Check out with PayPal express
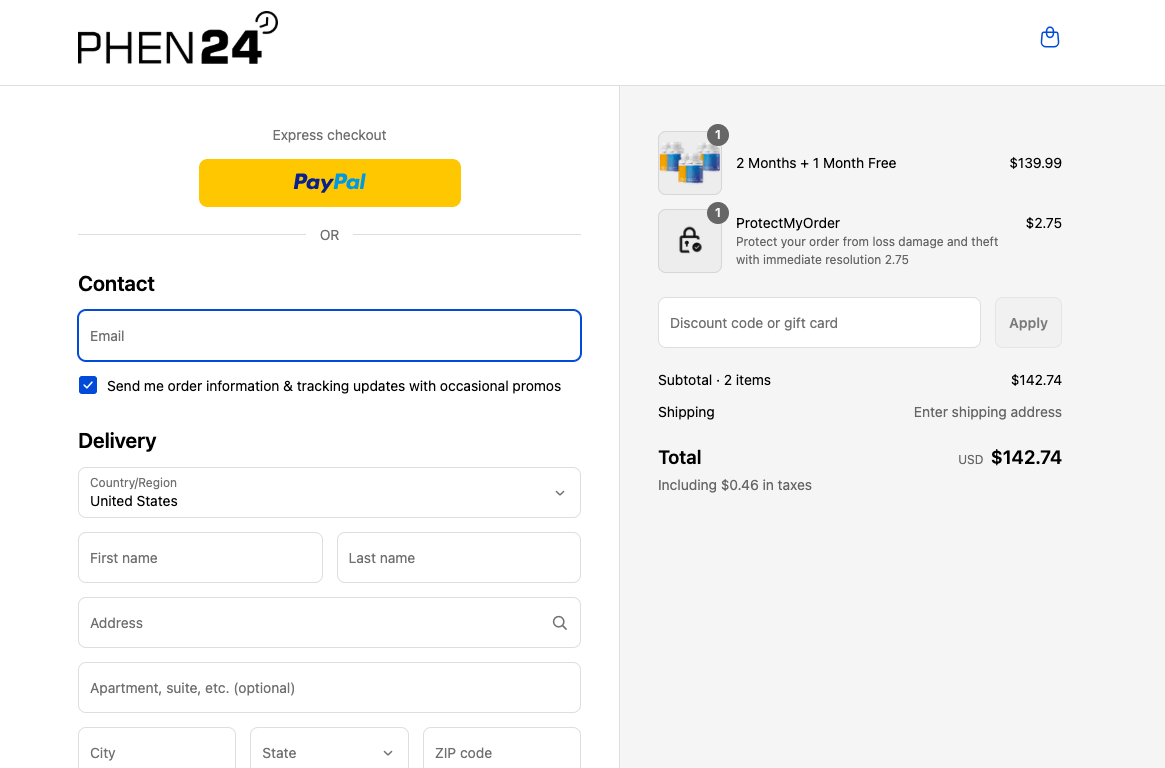This screenshot has width=1165, height=768. [x=329, y=183]
